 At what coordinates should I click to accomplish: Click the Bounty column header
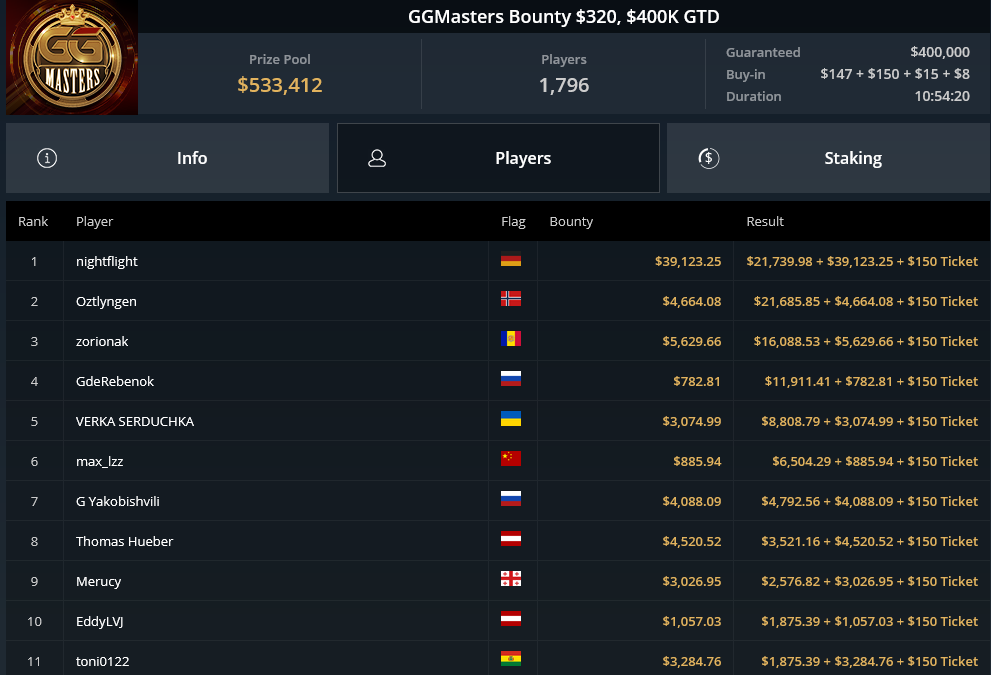571,222
